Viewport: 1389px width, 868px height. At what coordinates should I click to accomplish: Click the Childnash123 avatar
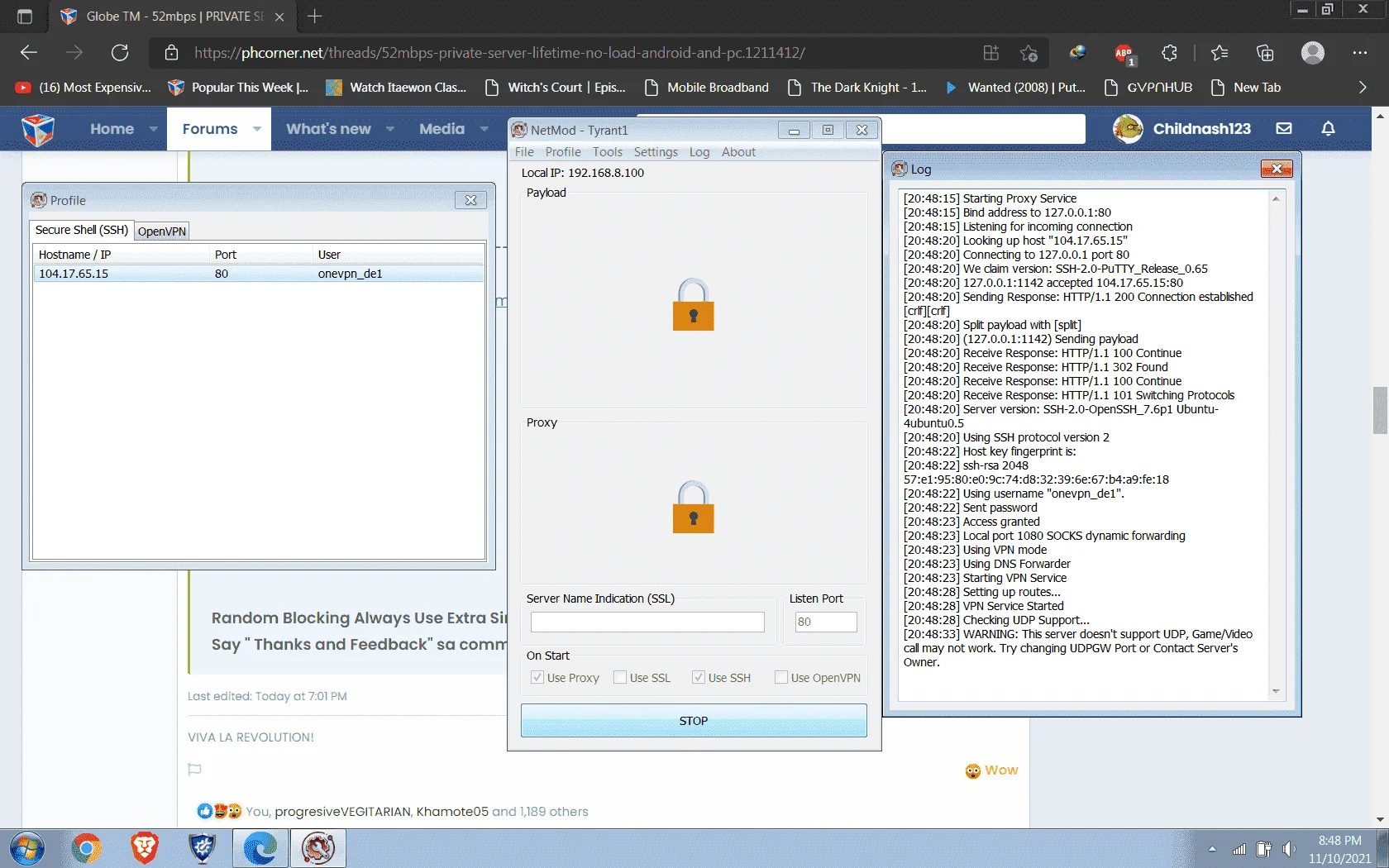(x=1128, y=129)
